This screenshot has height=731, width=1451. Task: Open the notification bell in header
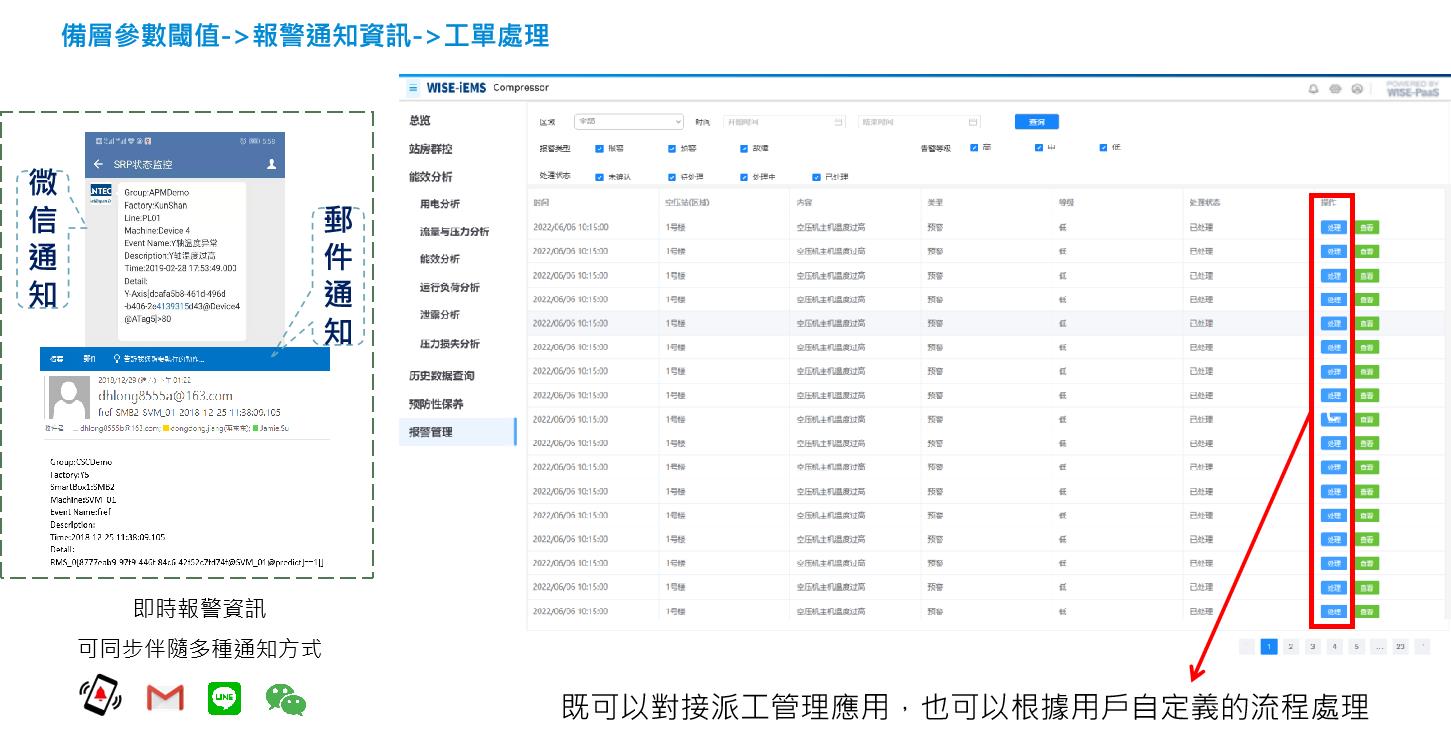pos(1313,89)
